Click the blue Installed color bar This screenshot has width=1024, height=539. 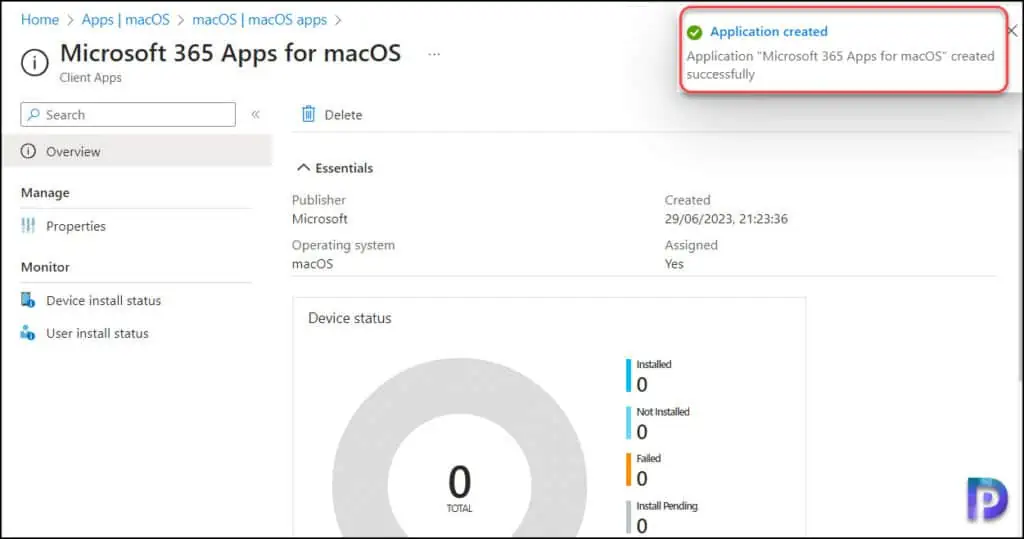click(628, 376)
